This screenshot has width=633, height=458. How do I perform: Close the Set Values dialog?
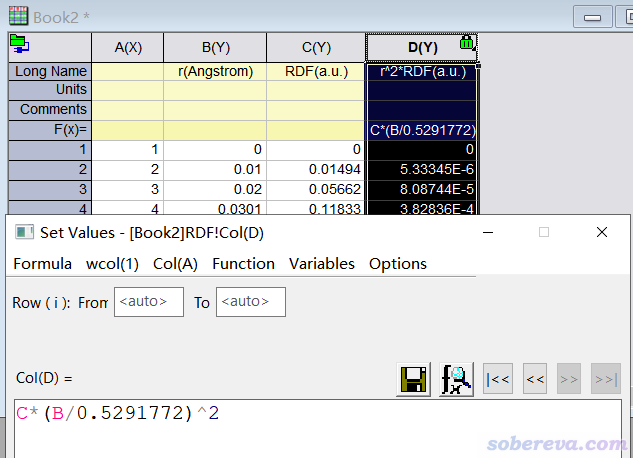pyautogui.click(x=602, y=232)
